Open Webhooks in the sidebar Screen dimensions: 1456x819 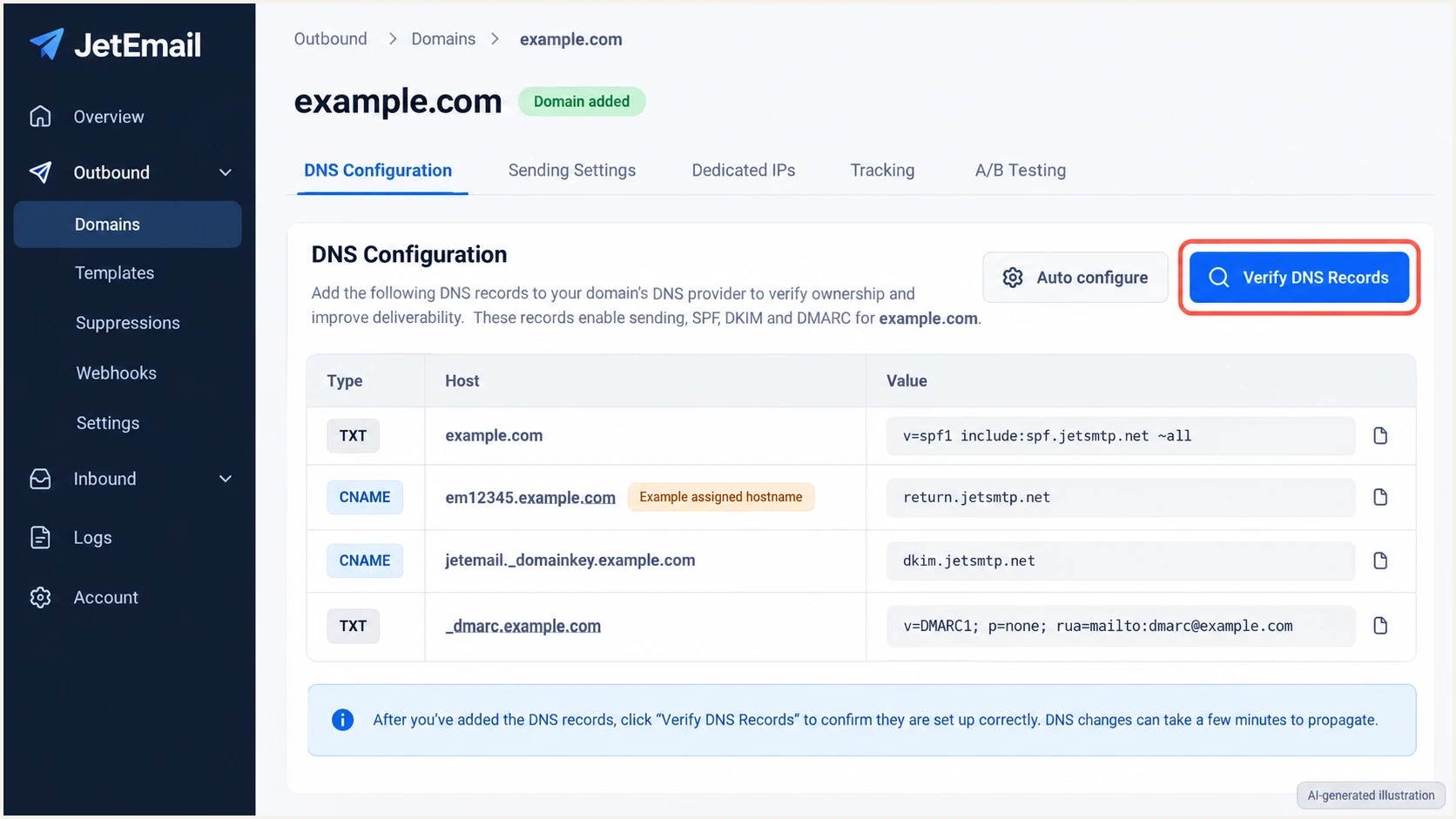[116, 373]
